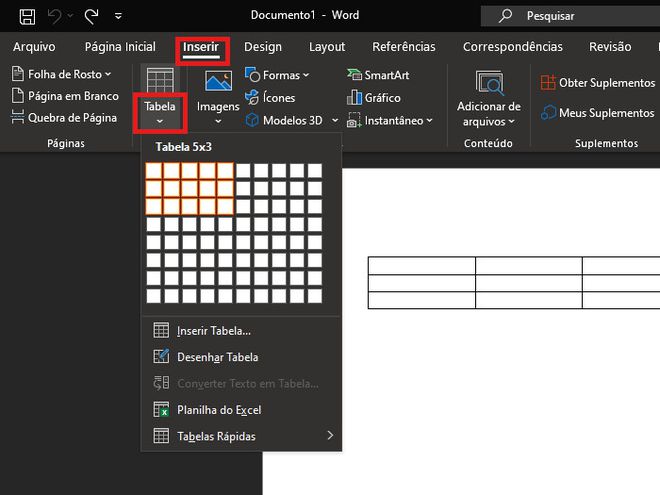Open the Referências tab
This screenshot has width=660, height=495.
tap(404, 47)
